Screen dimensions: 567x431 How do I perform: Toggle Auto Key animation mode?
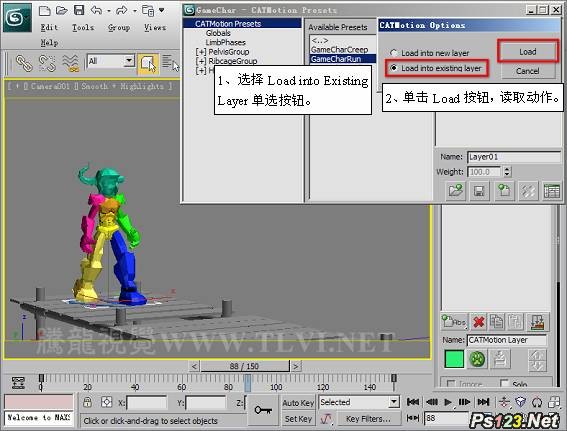click(x=298, y=402)
